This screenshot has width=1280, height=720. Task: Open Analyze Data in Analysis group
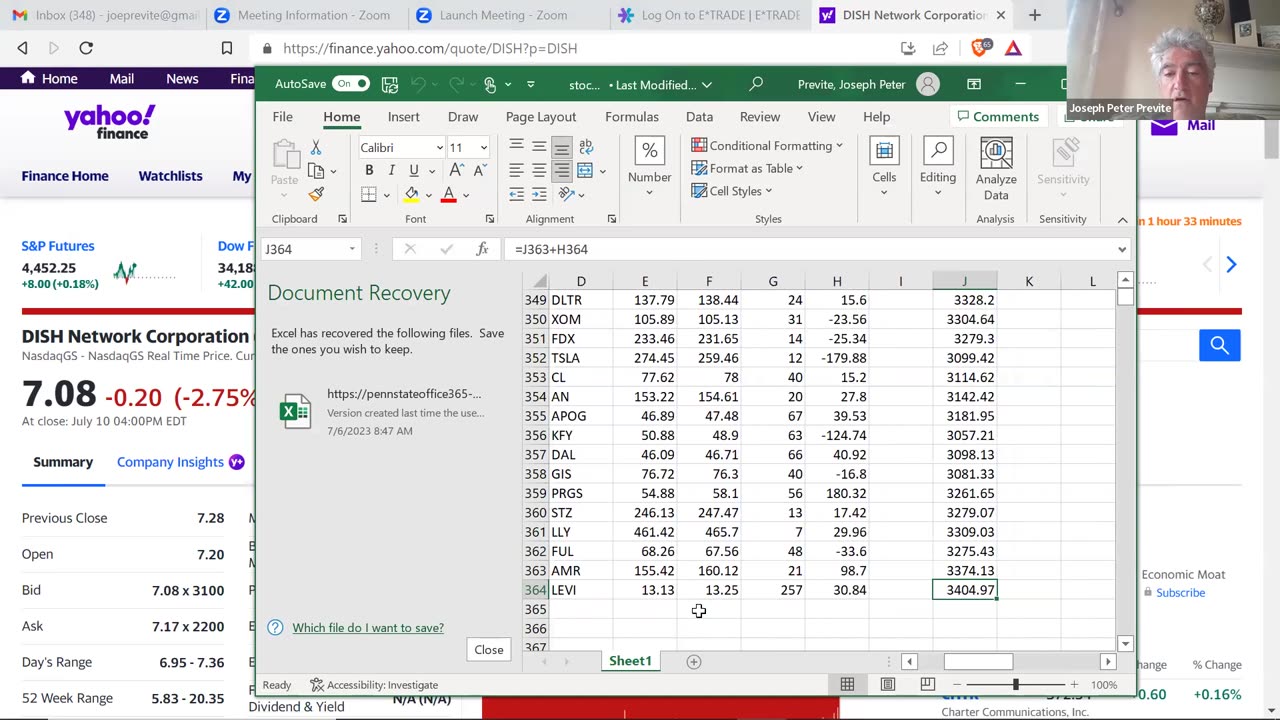click(996, 168)
